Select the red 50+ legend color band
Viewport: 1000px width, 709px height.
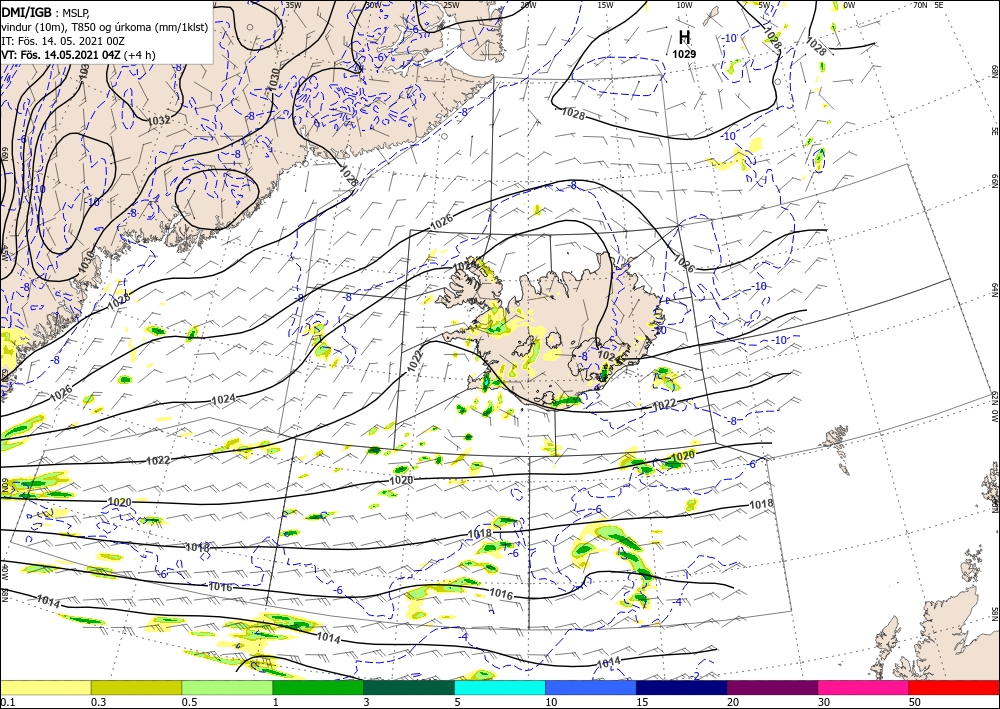pos(954,687)
